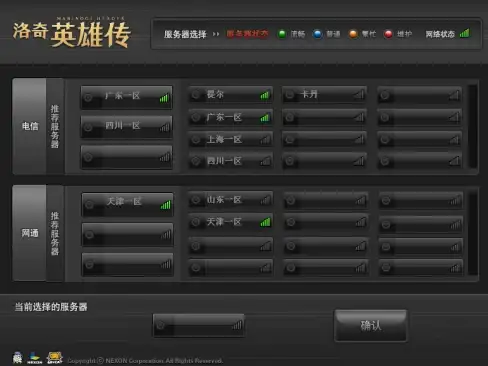The height and width of the screenshot is (366, 488).
Task: Click the red server status text
Action: [247, 34]
